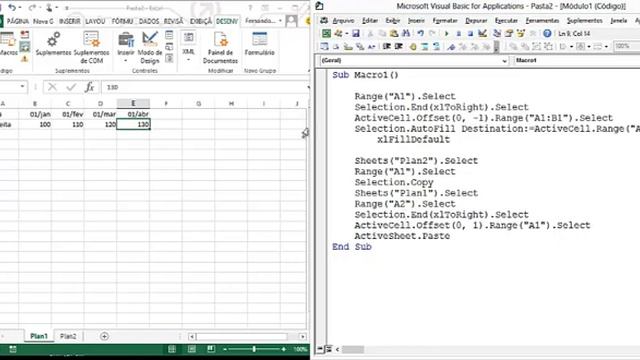This screenshot has height=360, width=640.
Task: Click Excel Undo arrow in quick access toolbar
Action: tap(12, 7)
